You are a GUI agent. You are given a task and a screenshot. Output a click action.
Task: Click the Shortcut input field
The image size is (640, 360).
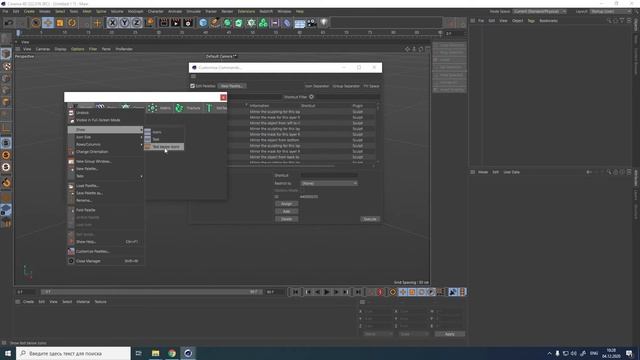(329, 176)
